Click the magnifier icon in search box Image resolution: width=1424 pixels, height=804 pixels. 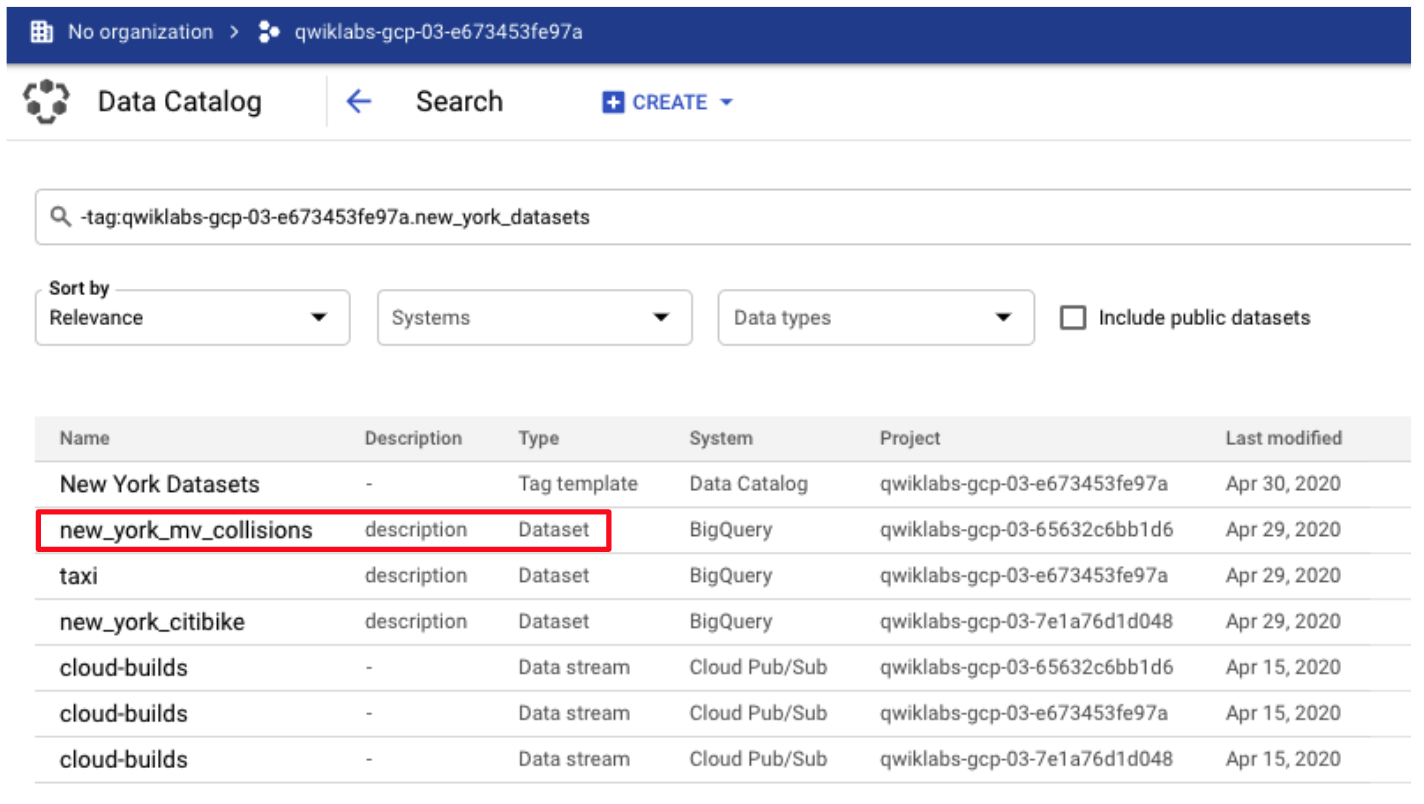[x=60, y=216]
